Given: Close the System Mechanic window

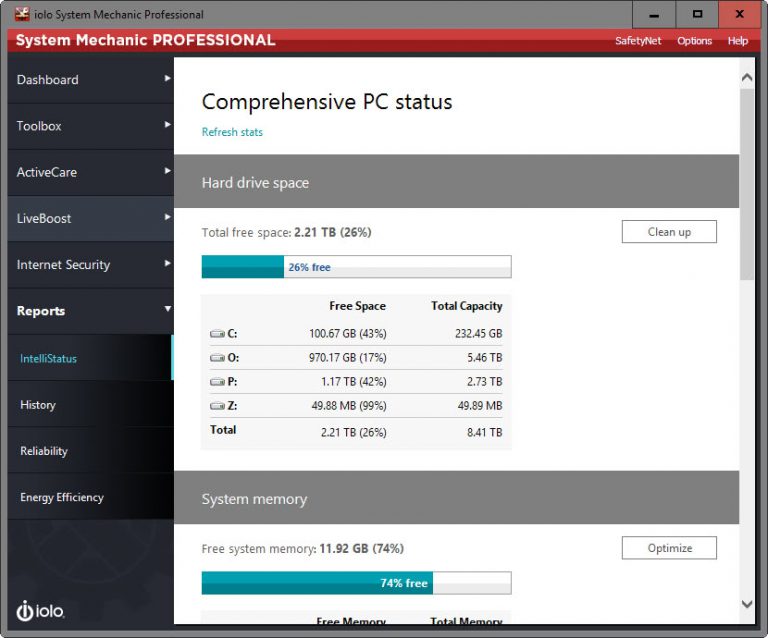Looking at the screenshot, I should (740, 15).
